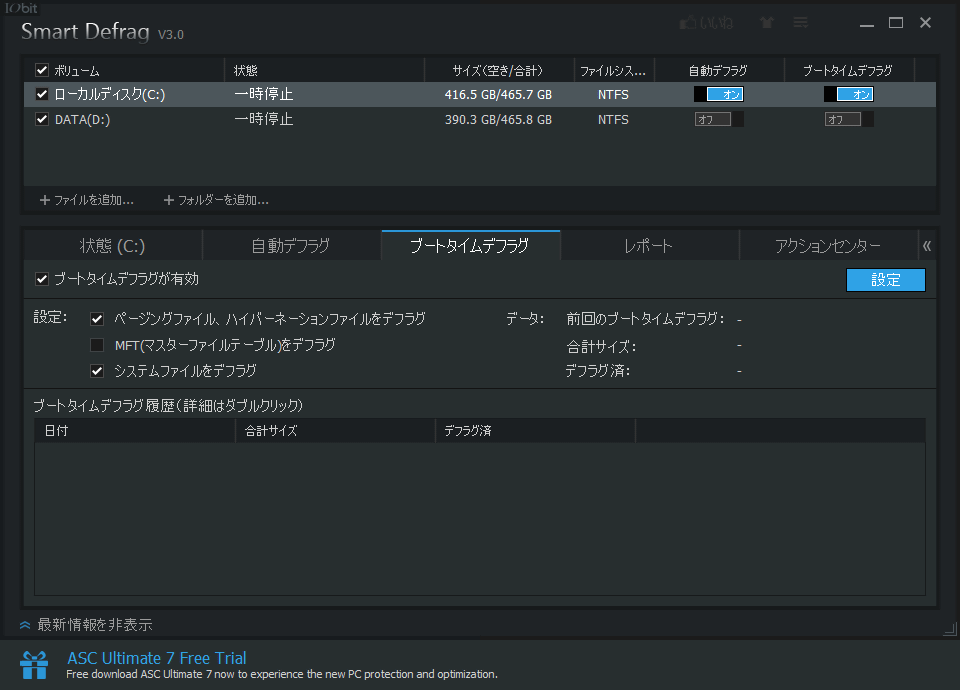Switch to the 自動デフラグ tab
Image resolution: width=960 pixels, height=690 pixels.
[291, 246]
